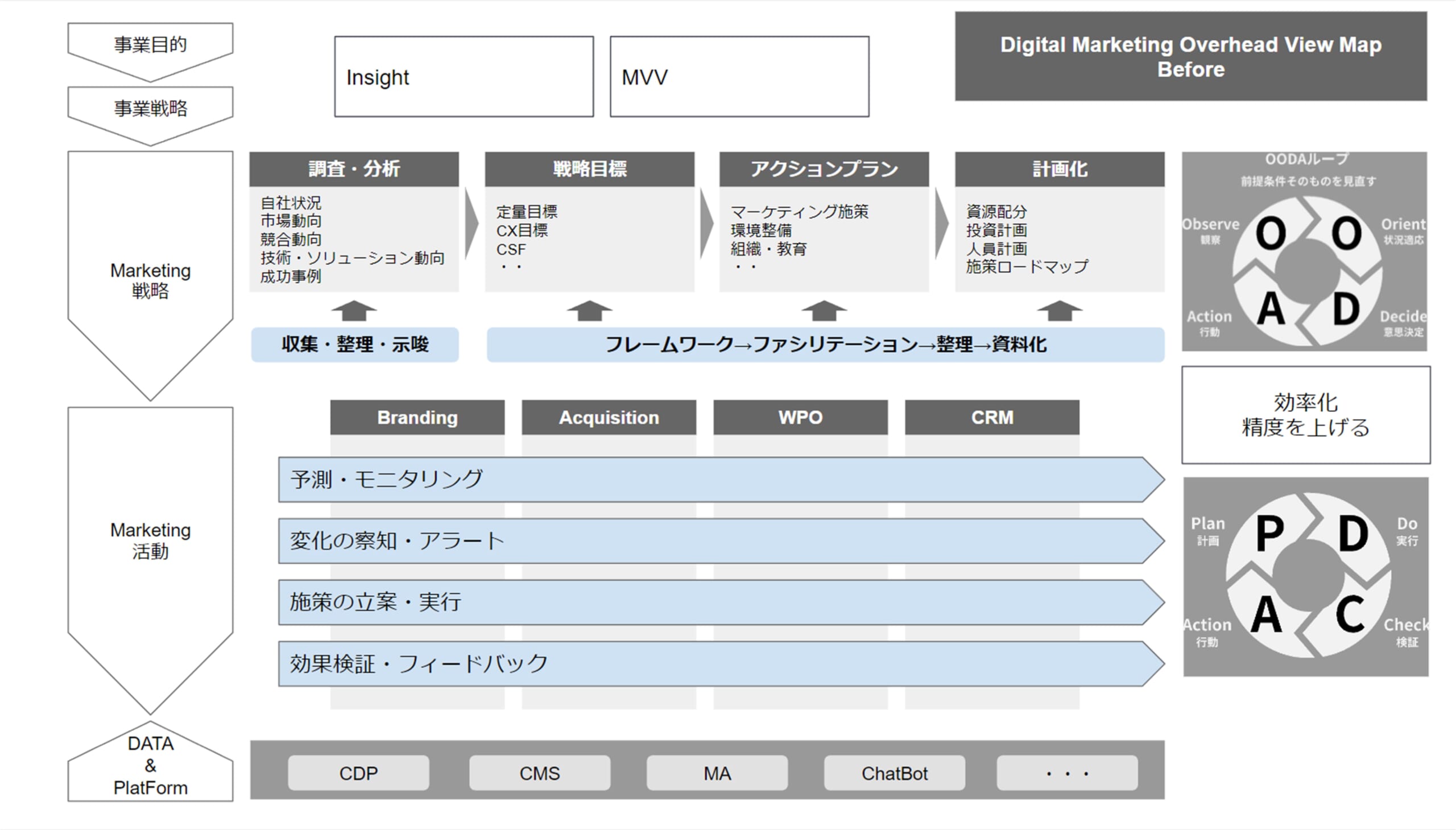The image size is (1456, 830).
Task: Select the CRM column header
Action: coord(991,418)
